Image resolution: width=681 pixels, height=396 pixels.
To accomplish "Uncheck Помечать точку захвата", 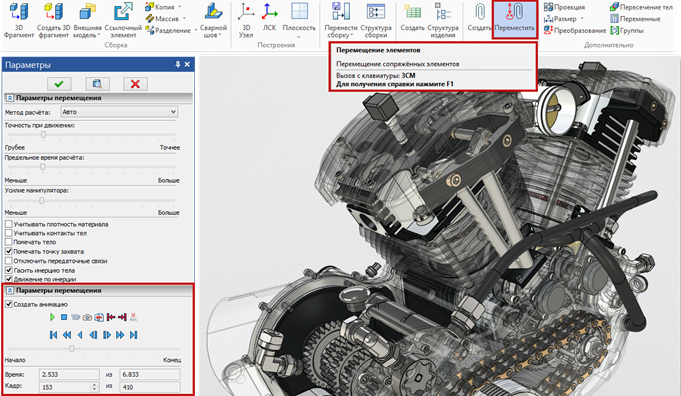I will (x=9, y=251).
